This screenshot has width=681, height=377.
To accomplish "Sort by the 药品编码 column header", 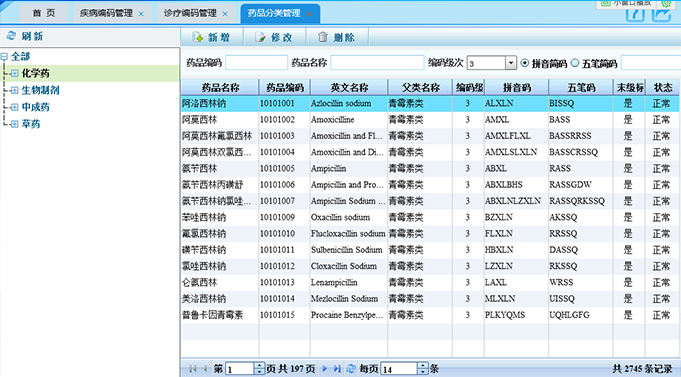I will pos(284,88).
